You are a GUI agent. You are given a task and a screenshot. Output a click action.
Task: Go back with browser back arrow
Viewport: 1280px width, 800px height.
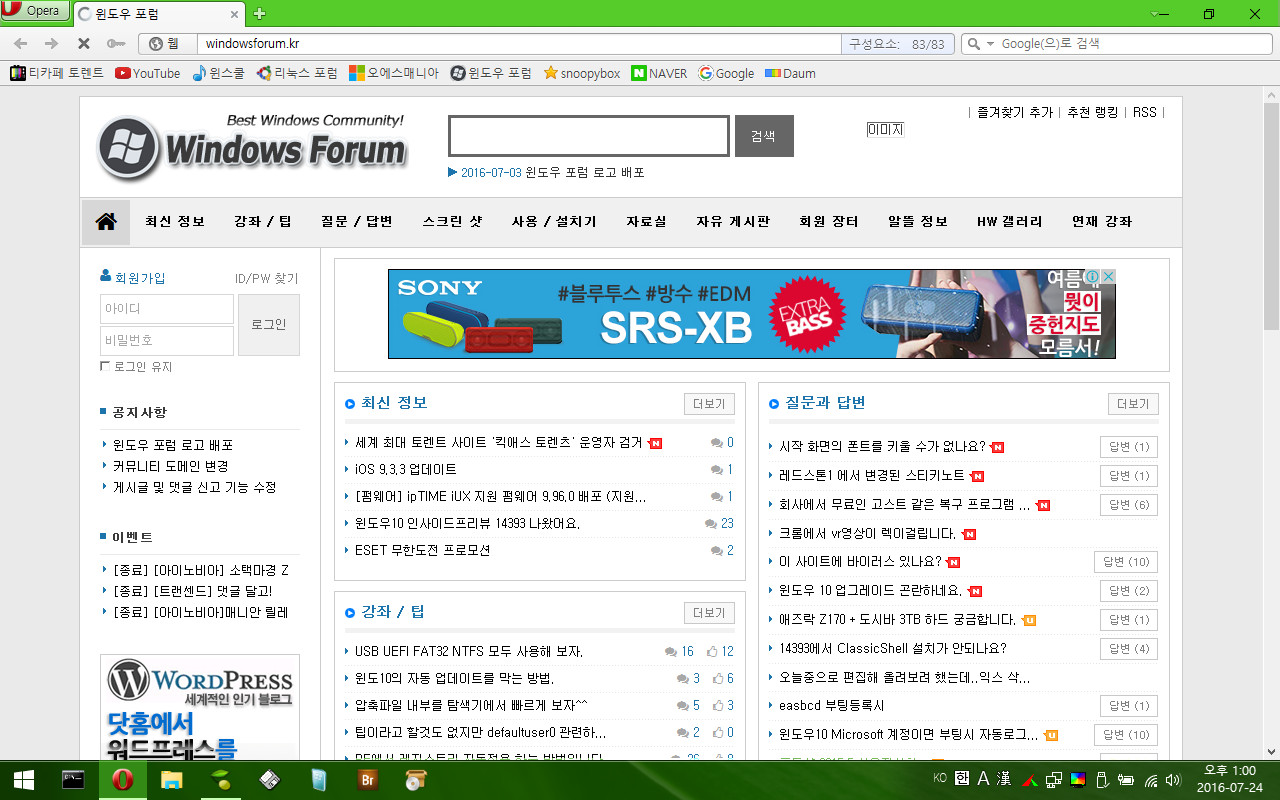(x=20, y=44)
